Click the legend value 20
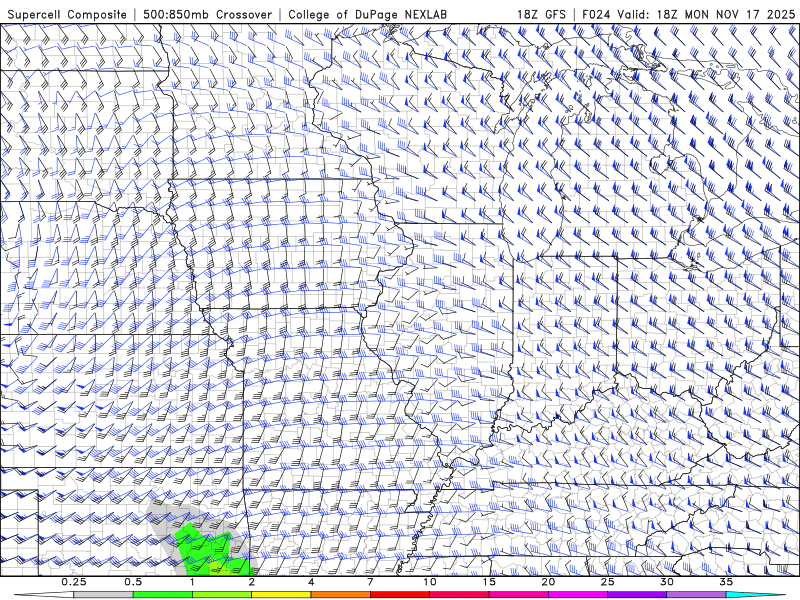The width and height of the screenshot is (800, 600). [x=548, y=582]
